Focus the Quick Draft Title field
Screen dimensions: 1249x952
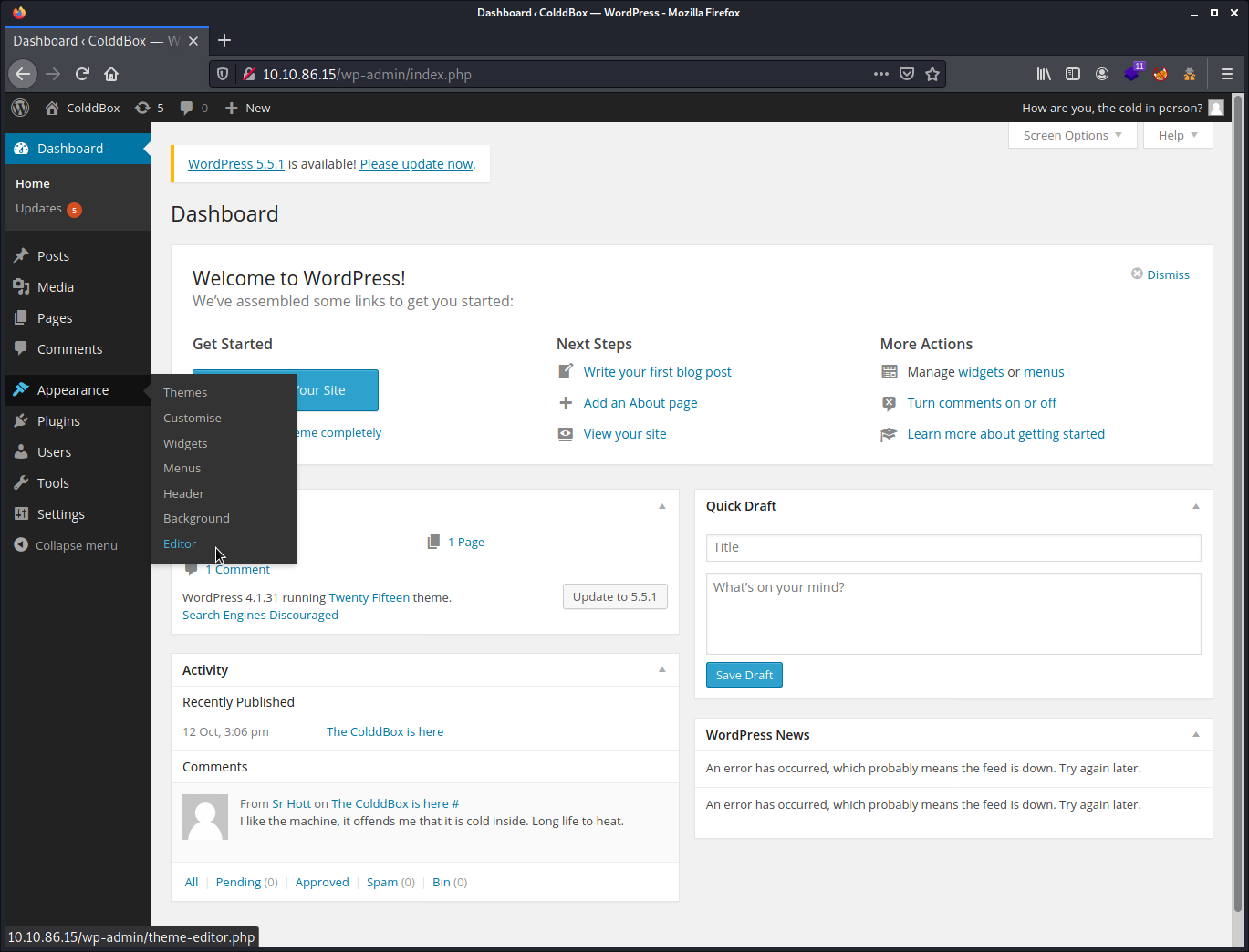click(x=953, y=547)
